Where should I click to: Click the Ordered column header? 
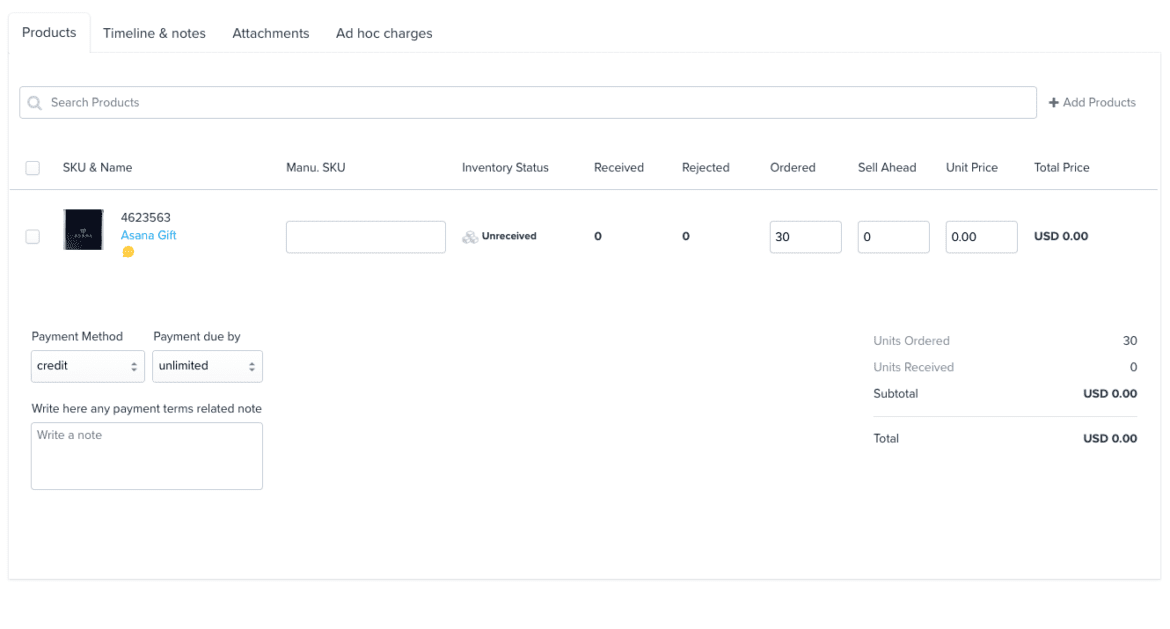792,168
